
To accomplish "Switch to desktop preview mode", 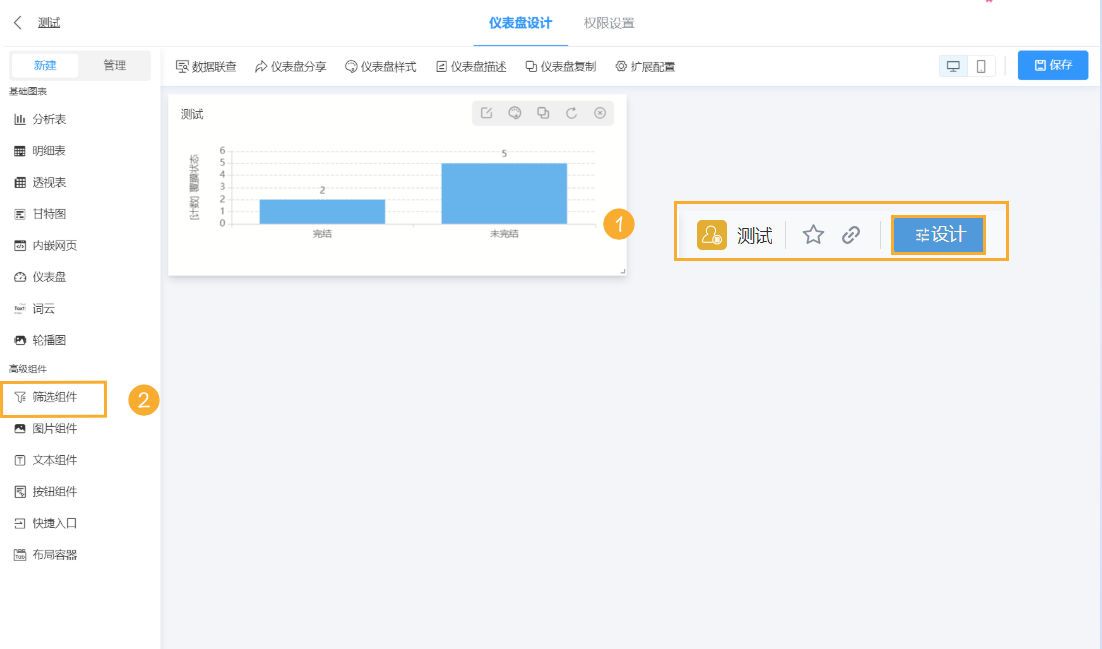I will click(953, 64).
